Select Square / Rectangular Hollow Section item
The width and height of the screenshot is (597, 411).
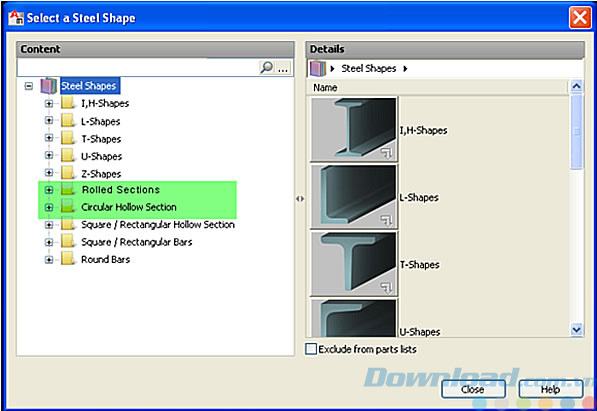pyautogui.click(x=158, y=225)
